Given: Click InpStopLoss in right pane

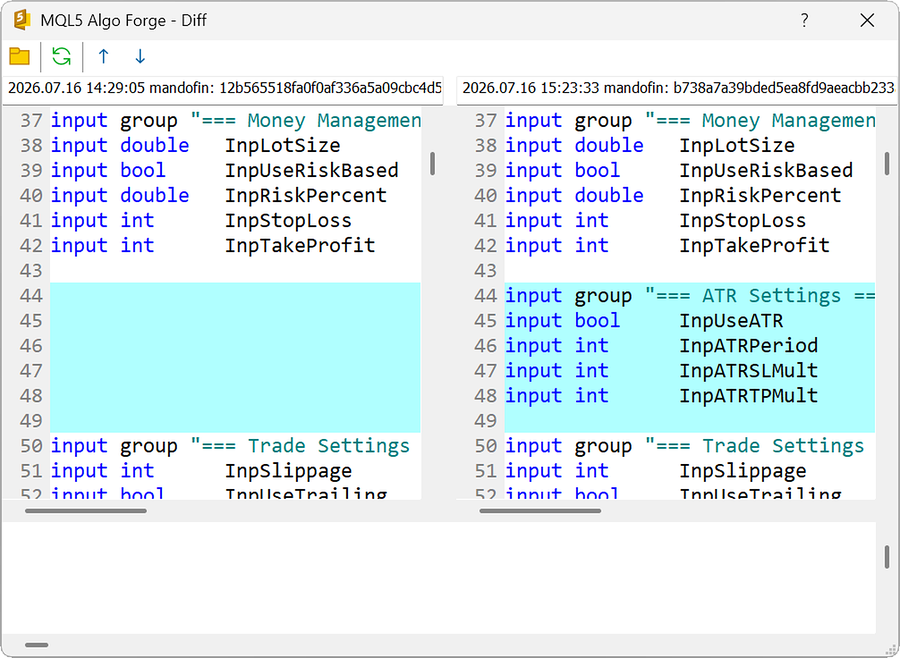Looking at the screenshot, I should tap(743, 220).
